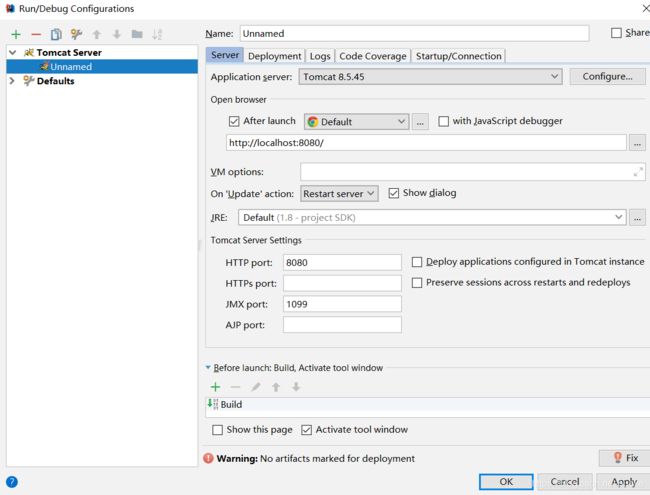Confirm with the OK button
Screen dimensions: 650x495
(506, 482)
